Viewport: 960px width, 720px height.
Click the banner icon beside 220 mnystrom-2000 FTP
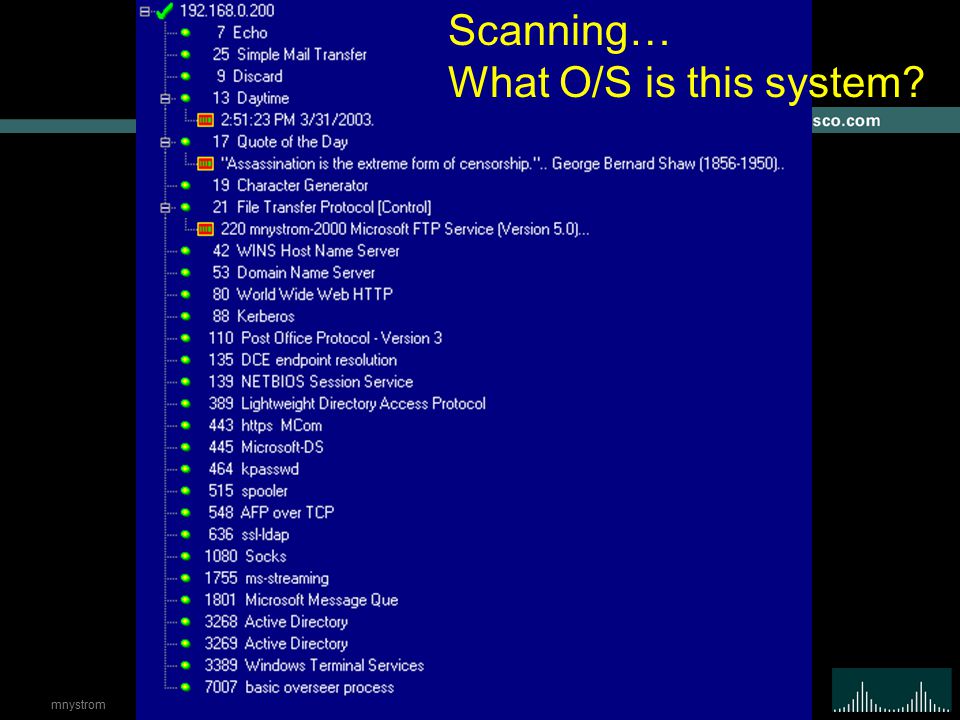205,229
